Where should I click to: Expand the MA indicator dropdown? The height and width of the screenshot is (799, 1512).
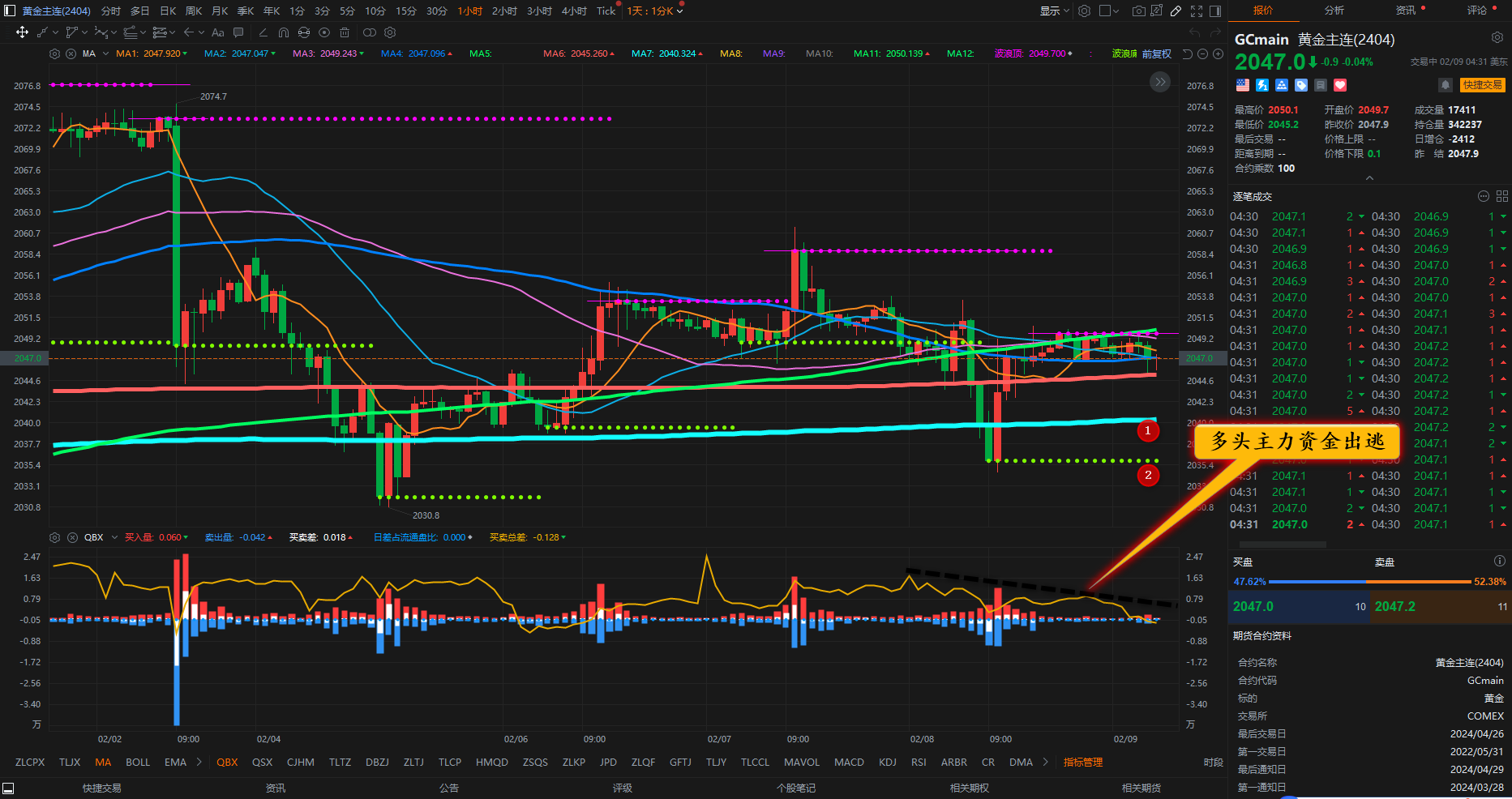click(x=105, y=53)
